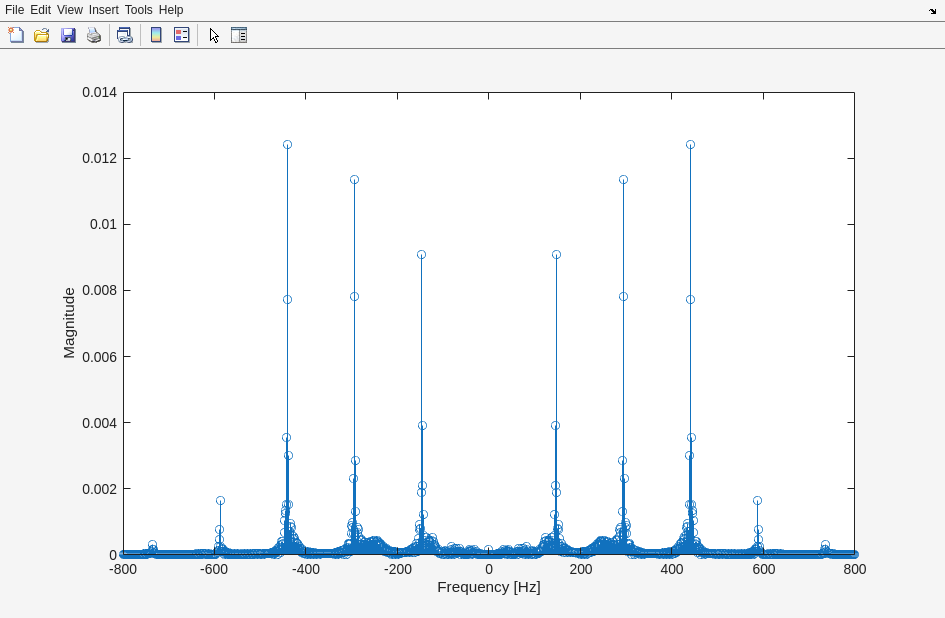This screenshot has width=945, height=618.
Task: Open a file with the folder icon
Action: point(42,35)
